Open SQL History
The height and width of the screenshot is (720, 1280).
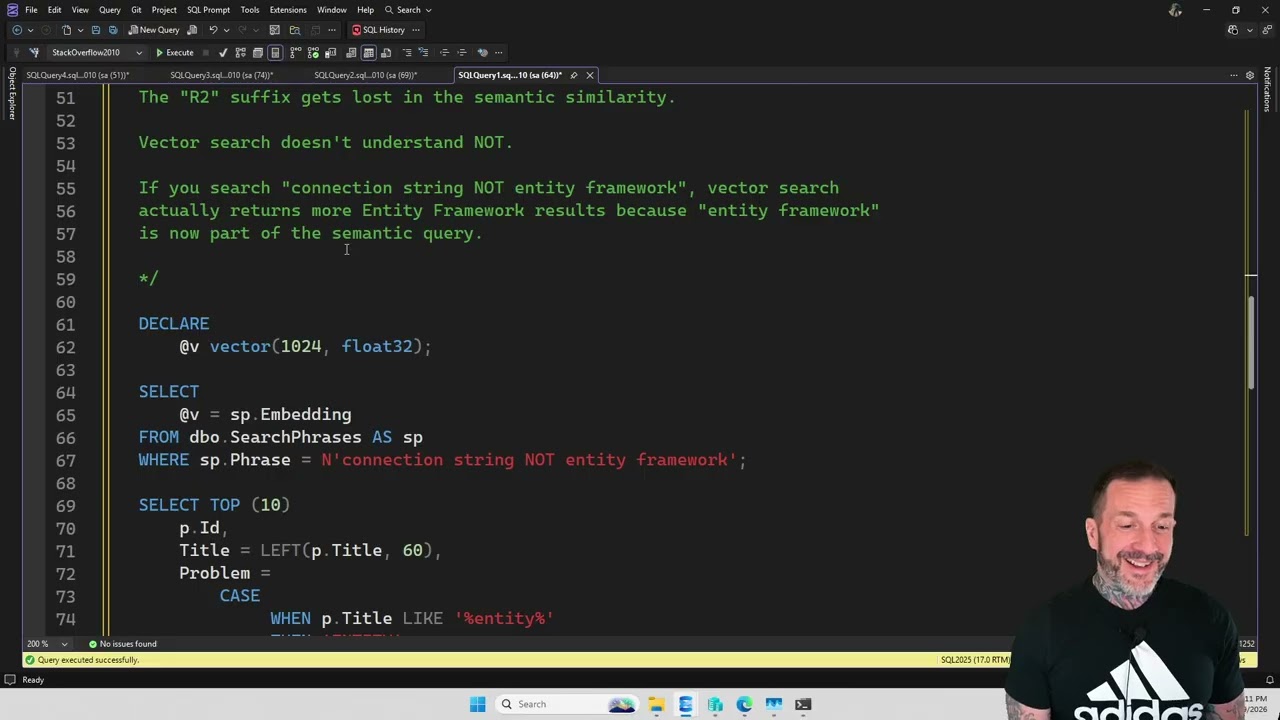pos(378,30)
